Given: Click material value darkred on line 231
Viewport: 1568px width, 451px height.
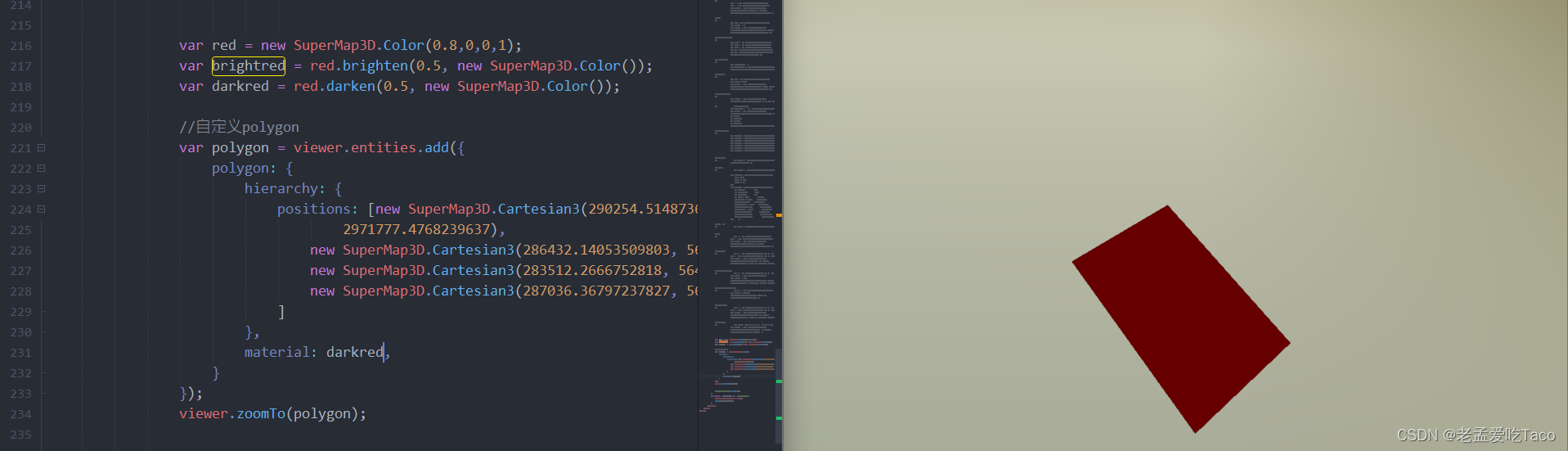Looking at the screenshot, I should (x=355, y=352).
